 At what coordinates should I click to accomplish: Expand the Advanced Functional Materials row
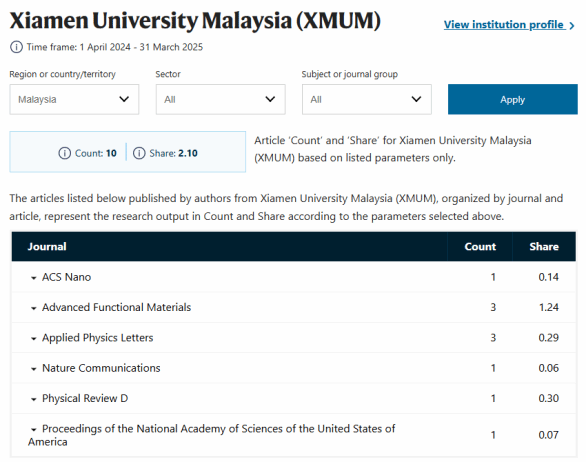coord(34,308)
